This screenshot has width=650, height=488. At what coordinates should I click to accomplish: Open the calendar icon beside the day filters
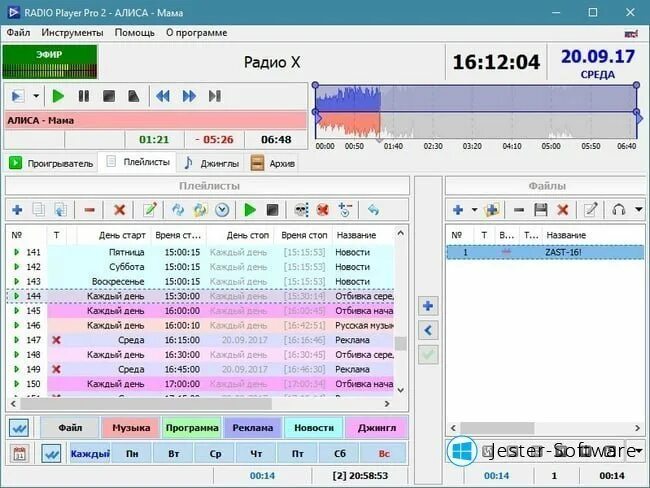point(19,453)
